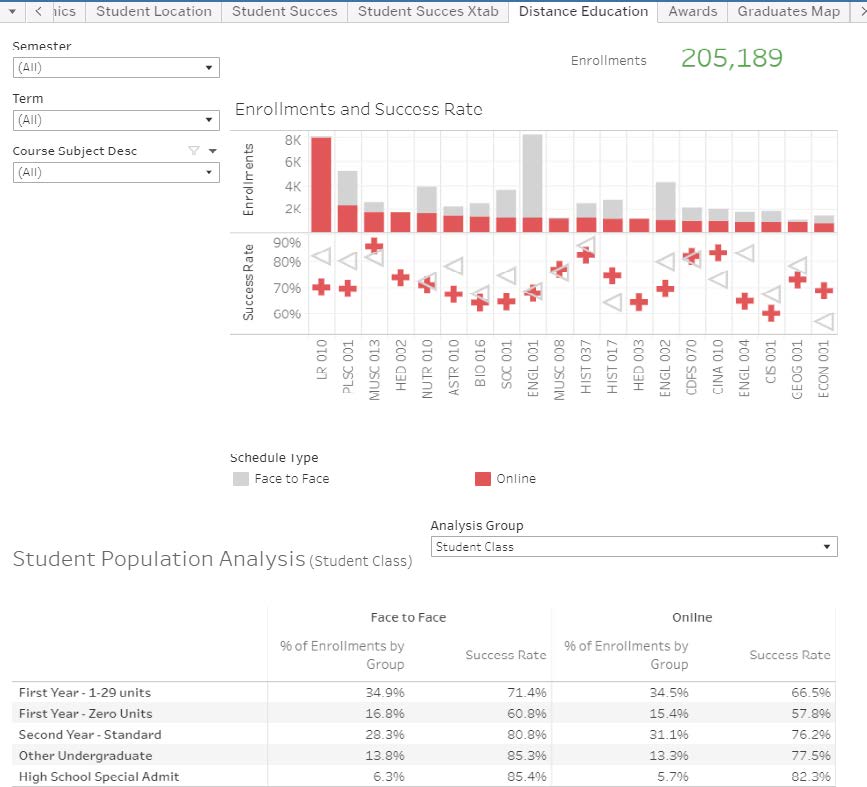Expand the Course Subject Desc dropdown list
Viewport: 867px width, 787px height.
116,172
